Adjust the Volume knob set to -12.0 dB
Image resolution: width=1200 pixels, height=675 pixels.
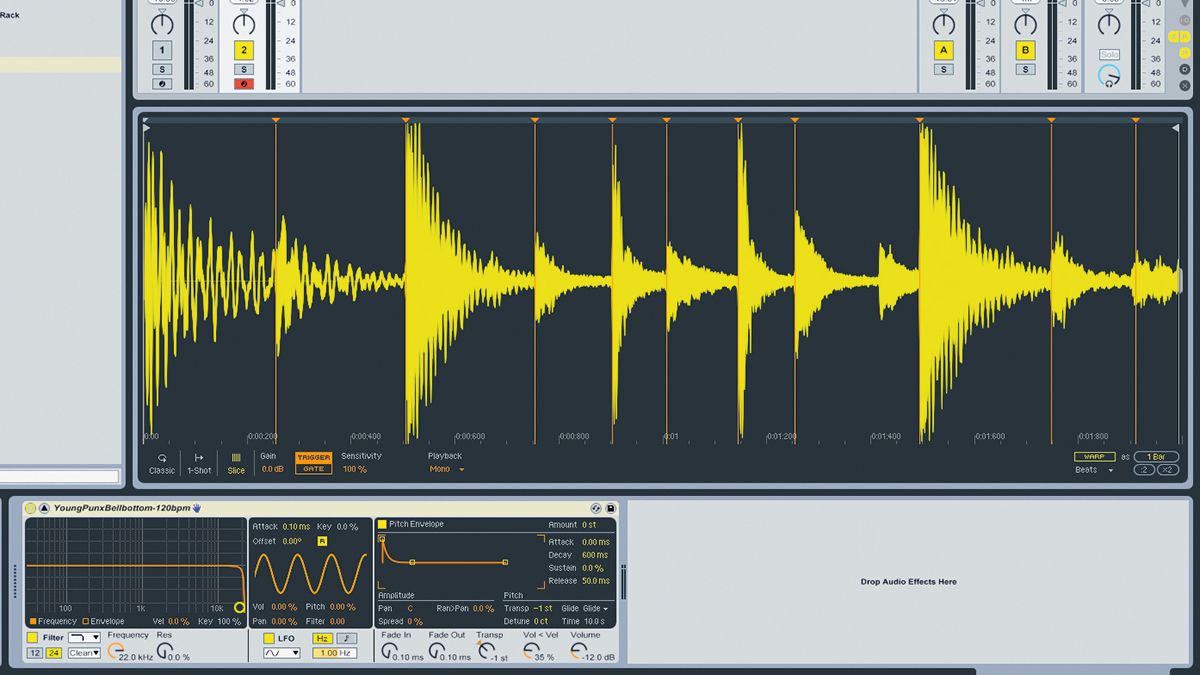coord(579,652)
